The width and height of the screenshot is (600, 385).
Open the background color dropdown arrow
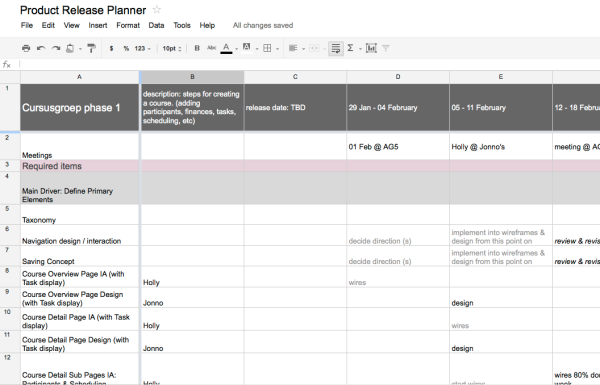click(x=257, y=49)
